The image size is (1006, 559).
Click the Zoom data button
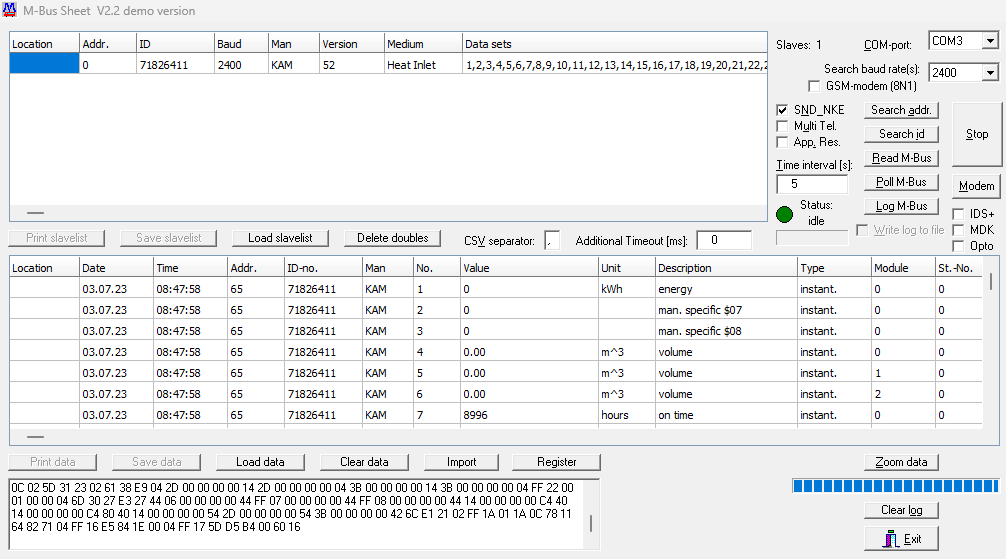901,462
